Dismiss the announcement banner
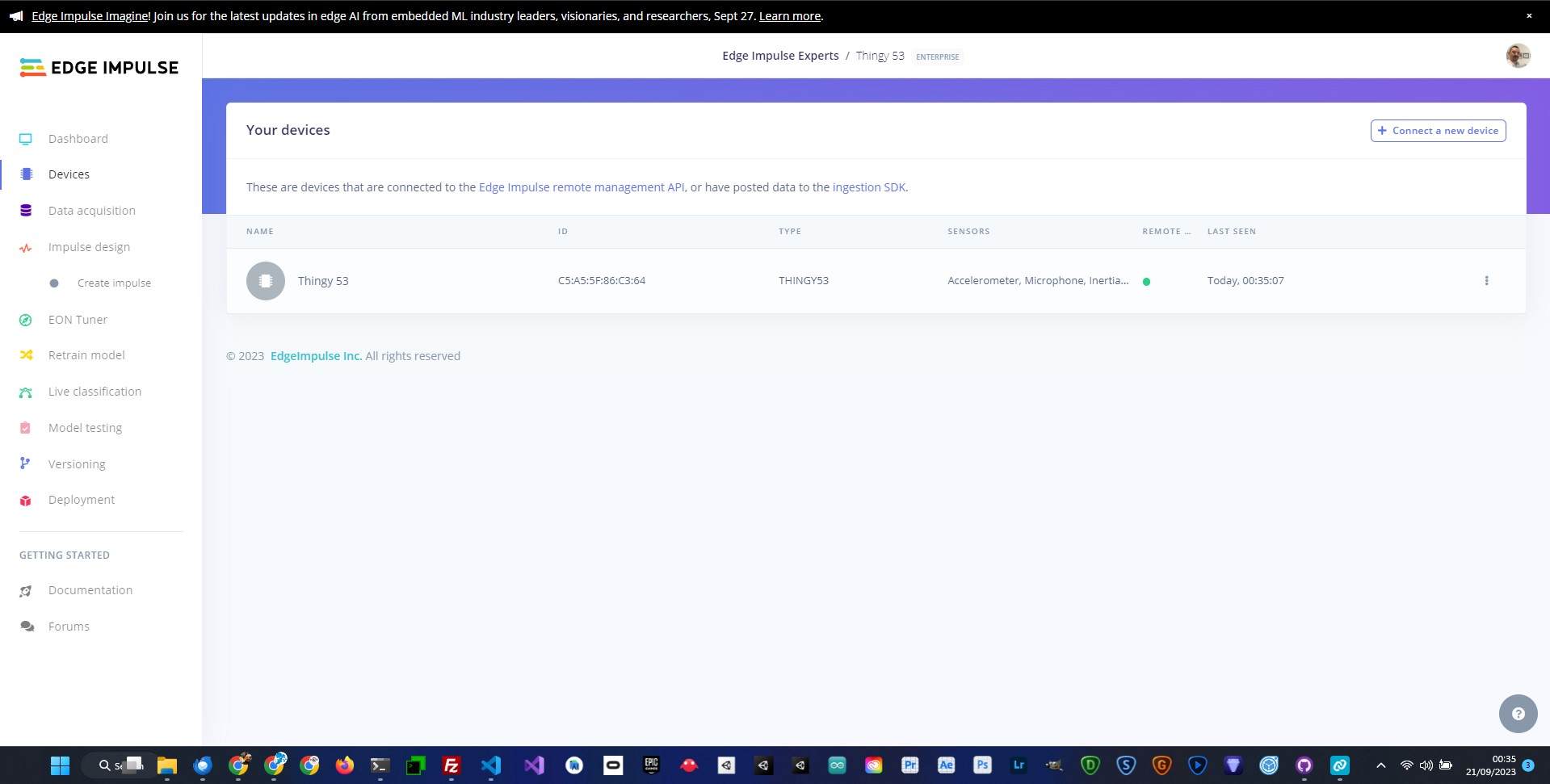Image resolution: width=1550 pixels, height=784 pixels. pos(1529,16)
